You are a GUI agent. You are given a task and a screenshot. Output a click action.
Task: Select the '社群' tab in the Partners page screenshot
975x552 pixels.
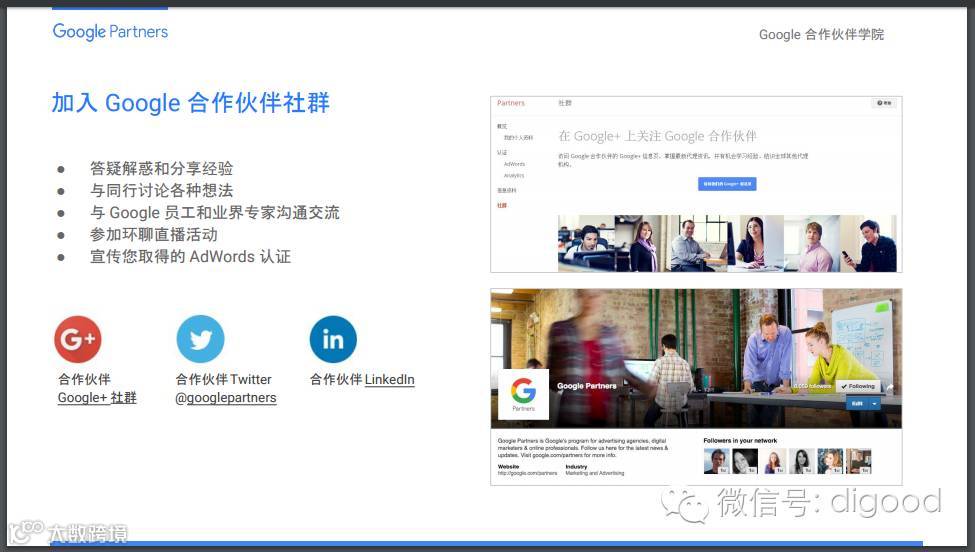pyautogui.click(x=565, y=103)
